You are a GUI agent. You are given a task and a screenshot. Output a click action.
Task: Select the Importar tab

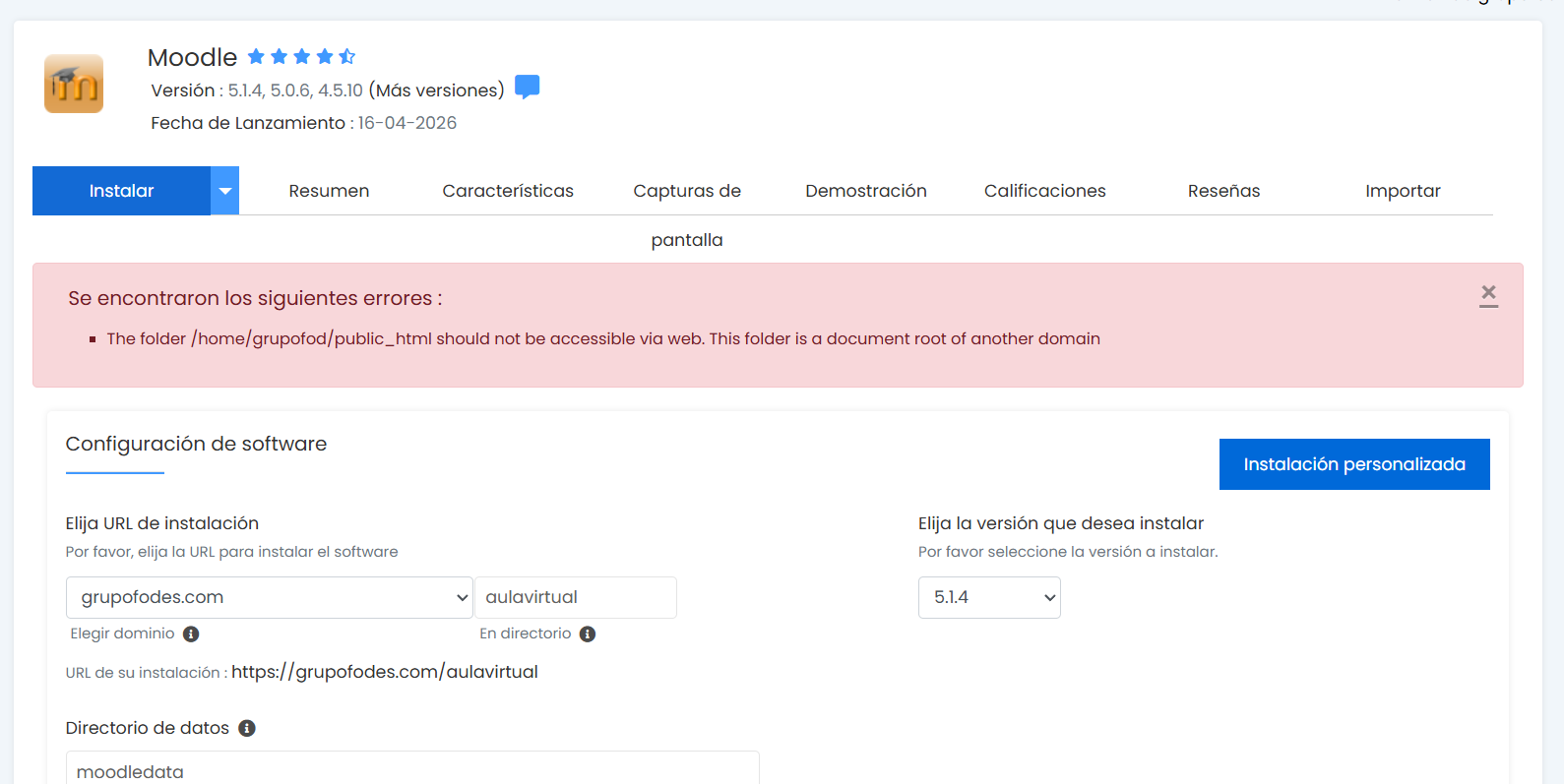pyautogui.click(x=1403, y=191)
